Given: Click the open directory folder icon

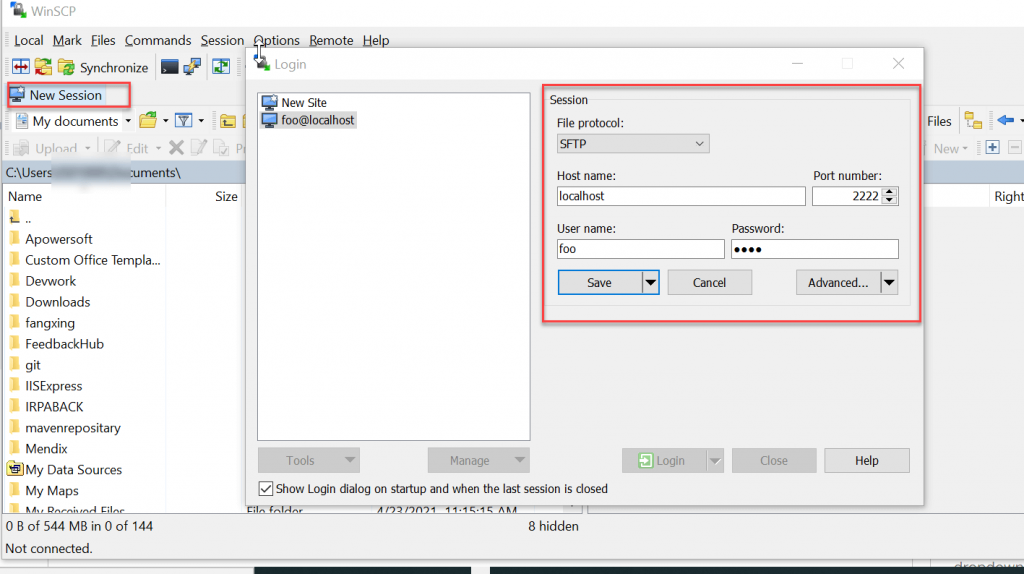Looking at the screenshot, I should coord(148,120).
